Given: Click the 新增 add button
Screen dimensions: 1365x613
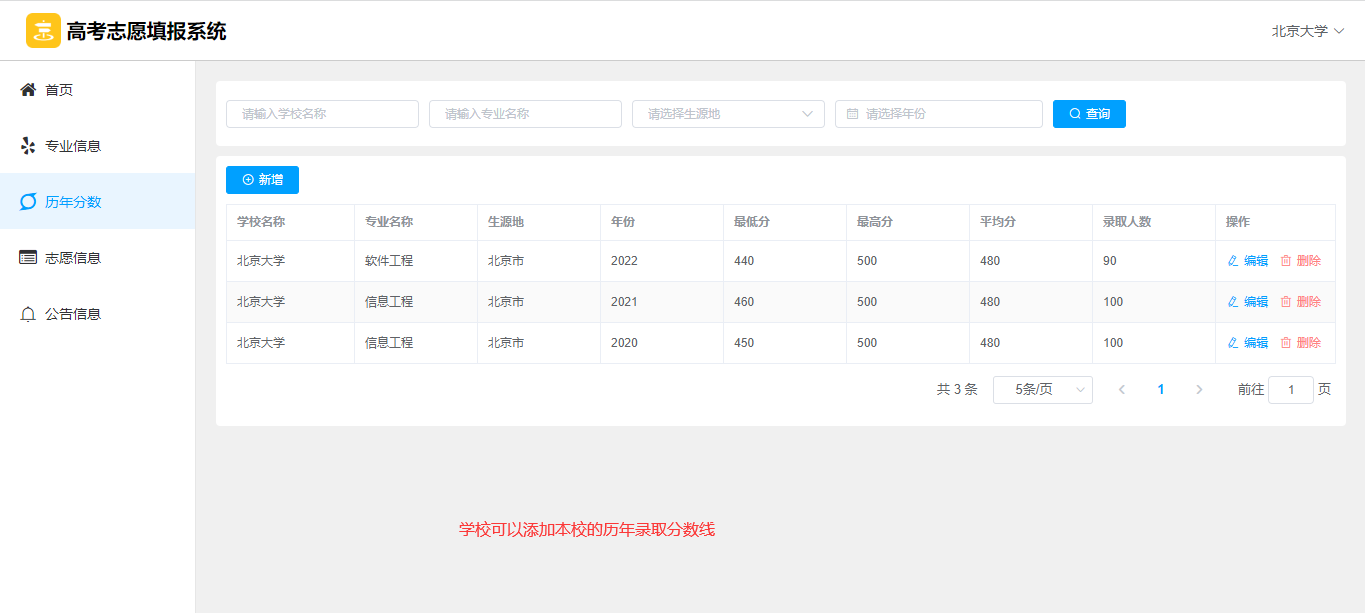Looking at the screenshot, I should click(x=262, y=180).
